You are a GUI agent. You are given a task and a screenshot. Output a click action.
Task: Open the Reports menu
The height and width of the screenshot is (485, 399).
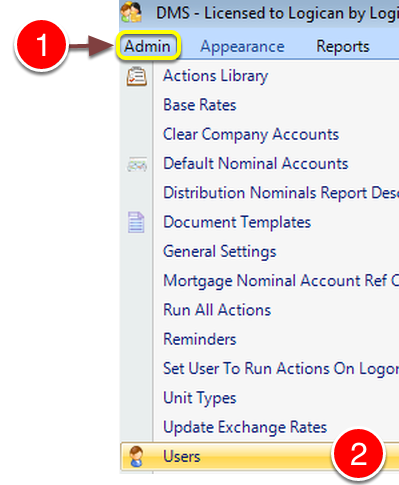click(343, 46)
